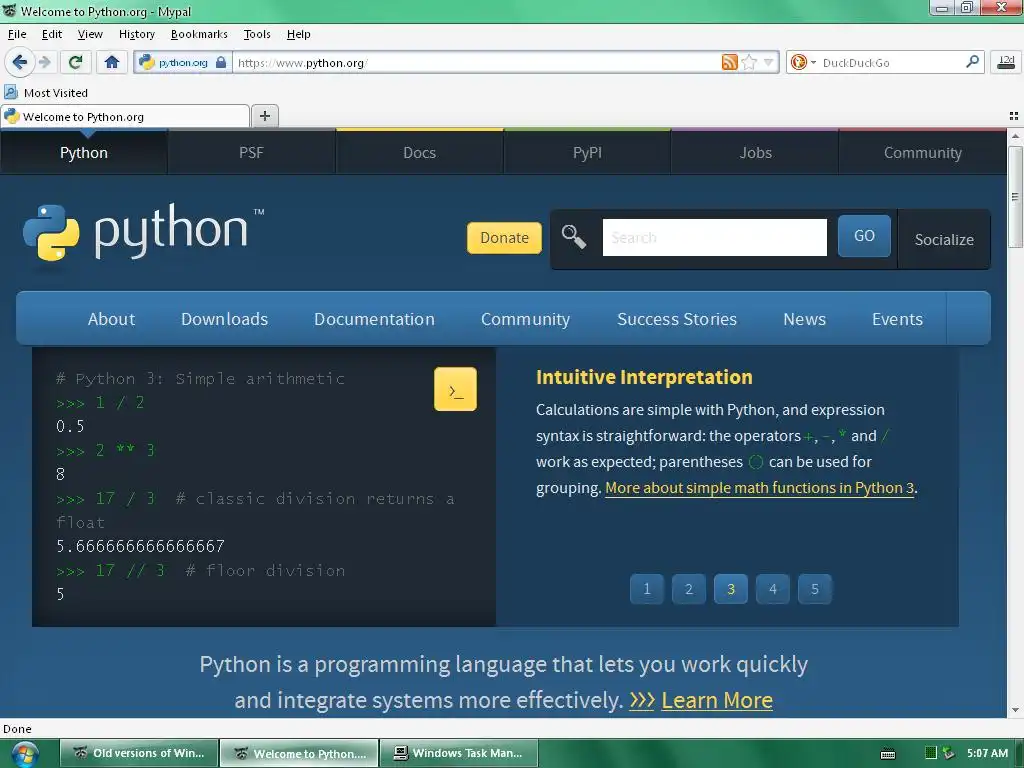Image resolution: width=1024 pixels, height=768 pixels.
Task: Open the Windows Start orb
Action: click(24, 754)
